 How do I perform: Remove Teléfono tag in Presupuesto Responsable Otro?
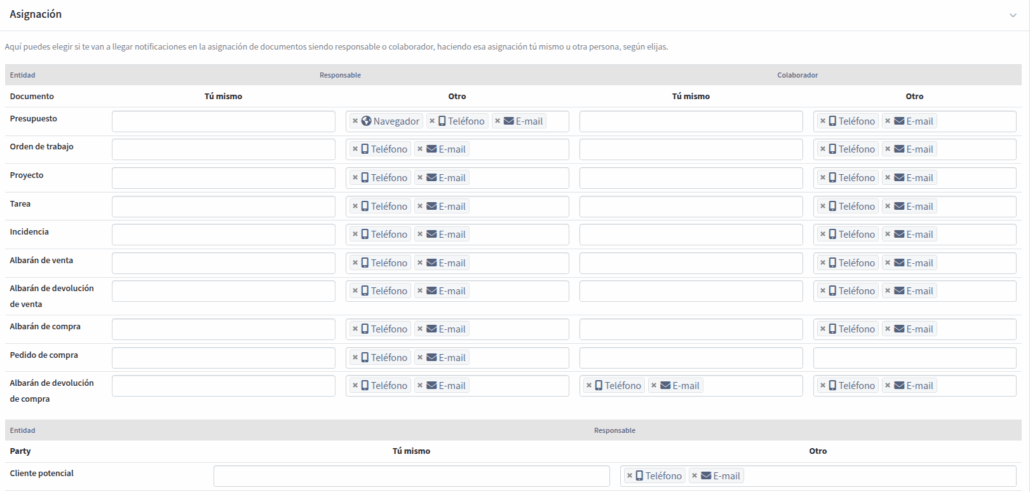pos(432,122)
